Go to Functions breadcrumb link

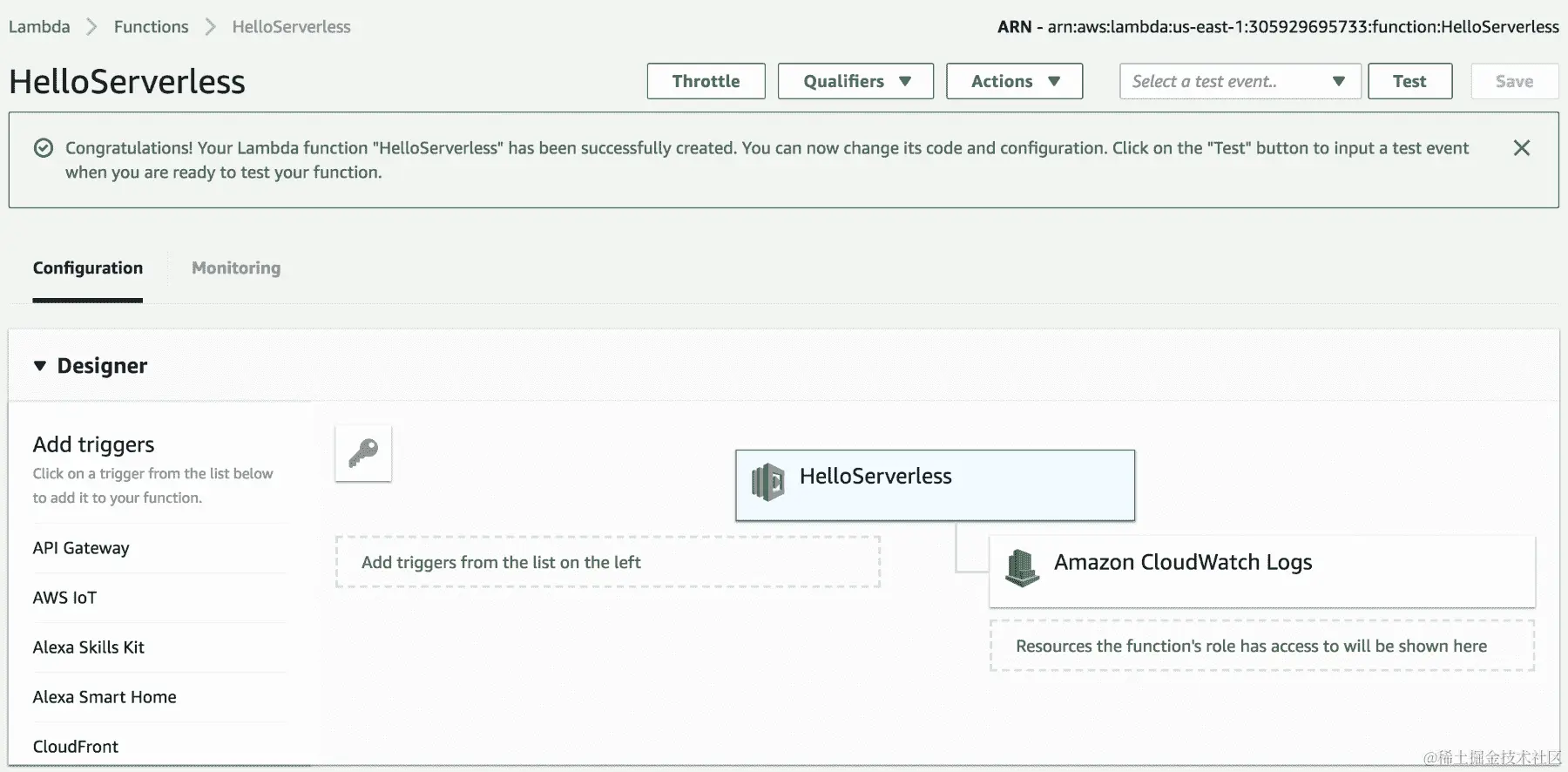(x=151, y=27)
